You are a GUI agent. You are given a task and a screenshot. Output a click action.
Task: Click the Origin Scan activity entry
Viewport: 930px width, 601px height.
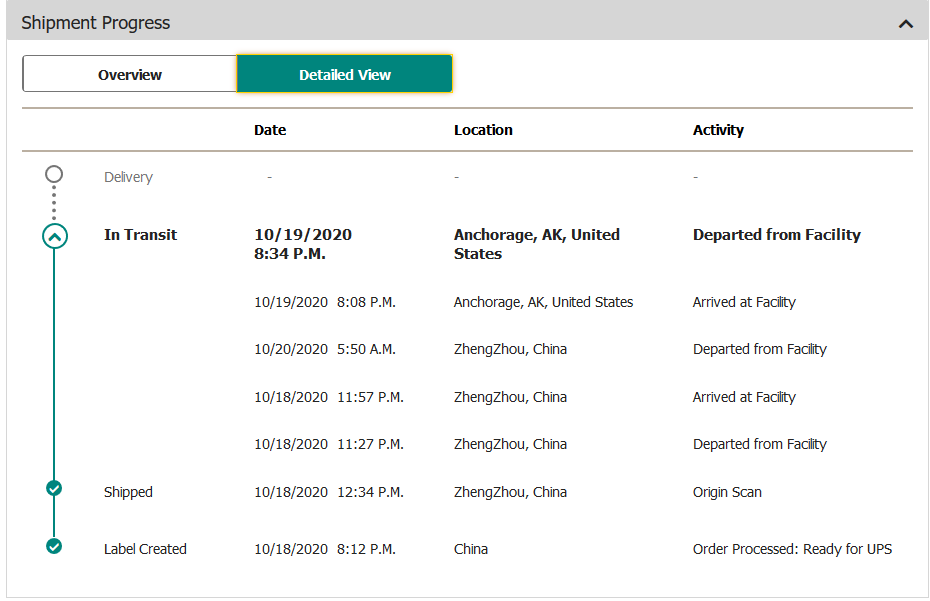pyautogui.click(x=727, y=492)
